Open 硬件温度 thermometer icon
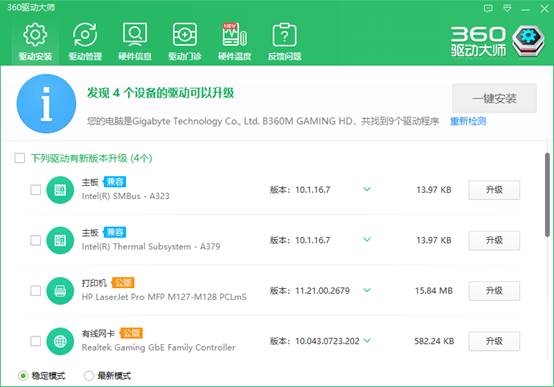Viewport: 554px width, 387px height. (234, 35)
